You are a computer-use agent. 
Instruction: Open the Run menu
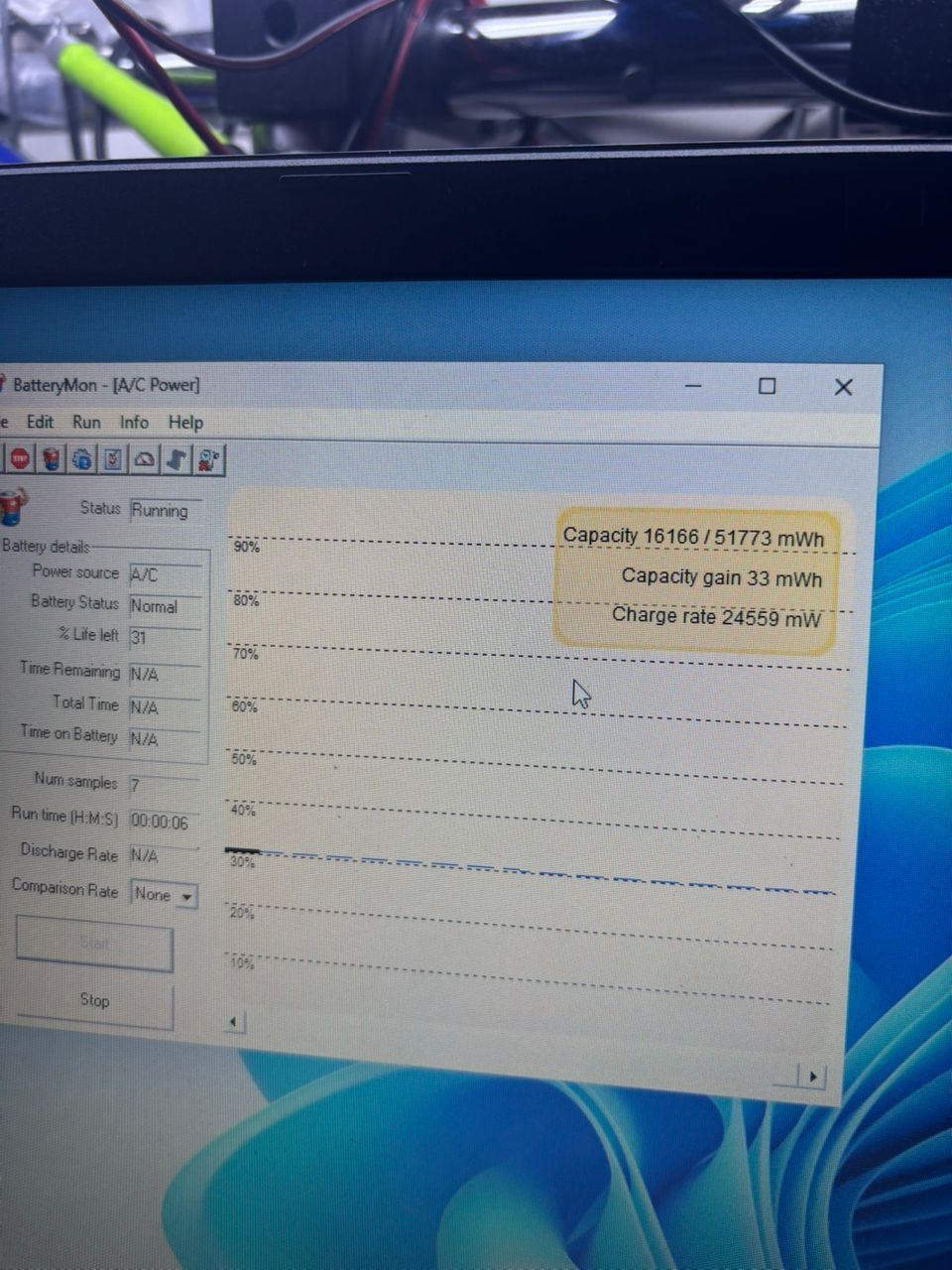coord(86,422)
